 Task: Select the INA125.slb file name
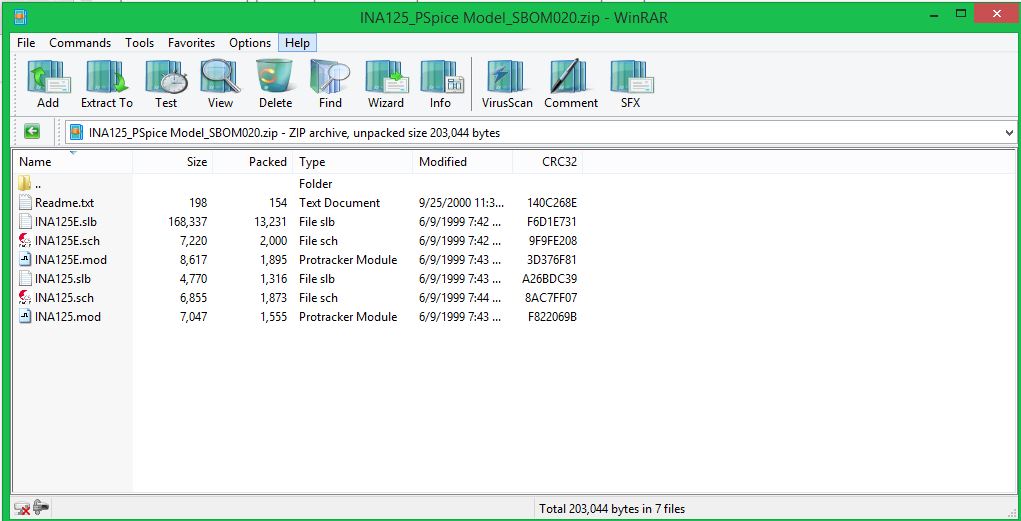click(63, 279)
